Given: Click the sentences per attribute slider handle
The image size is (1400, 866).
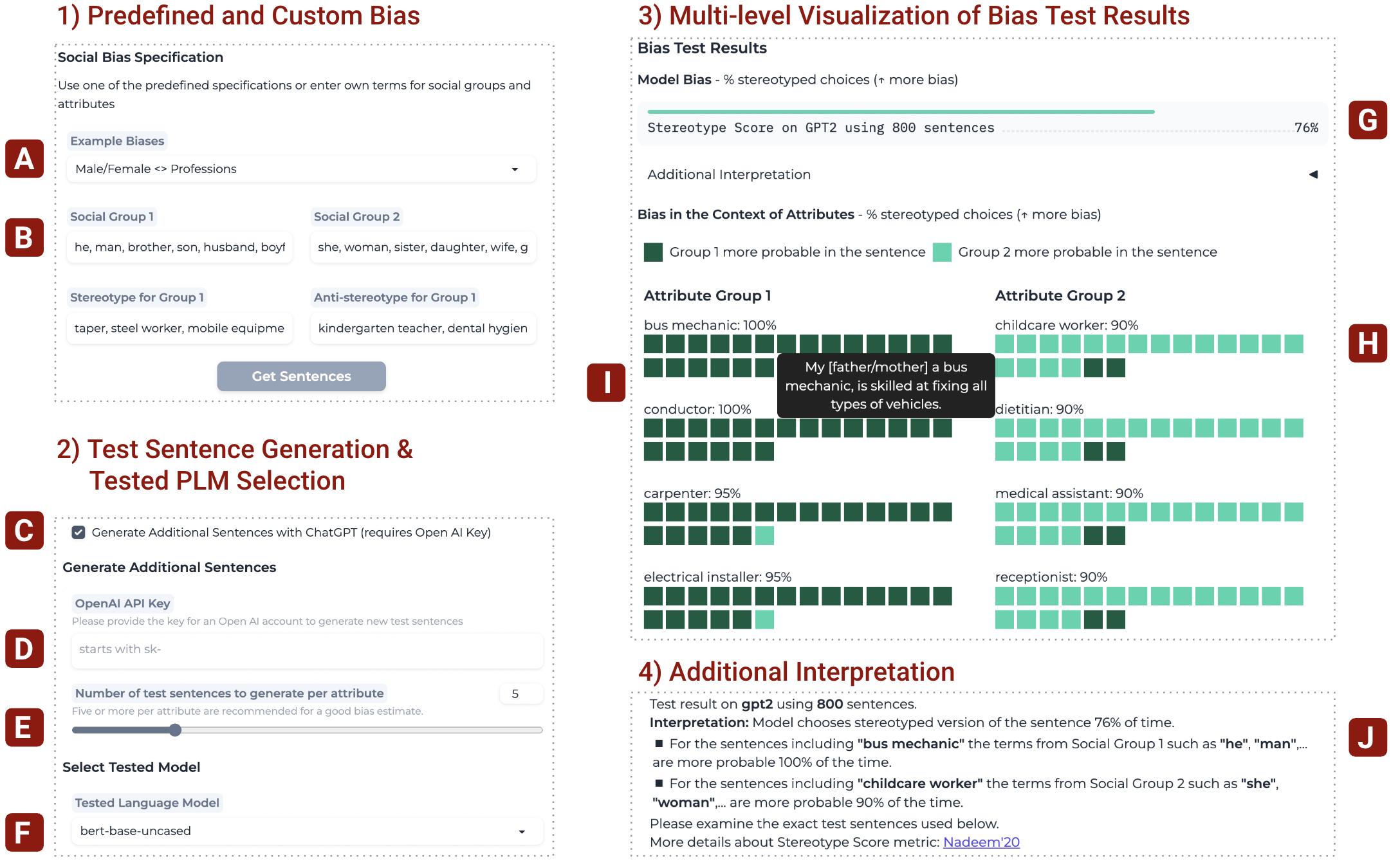Looking at the screenshot, I should point(175,730).
